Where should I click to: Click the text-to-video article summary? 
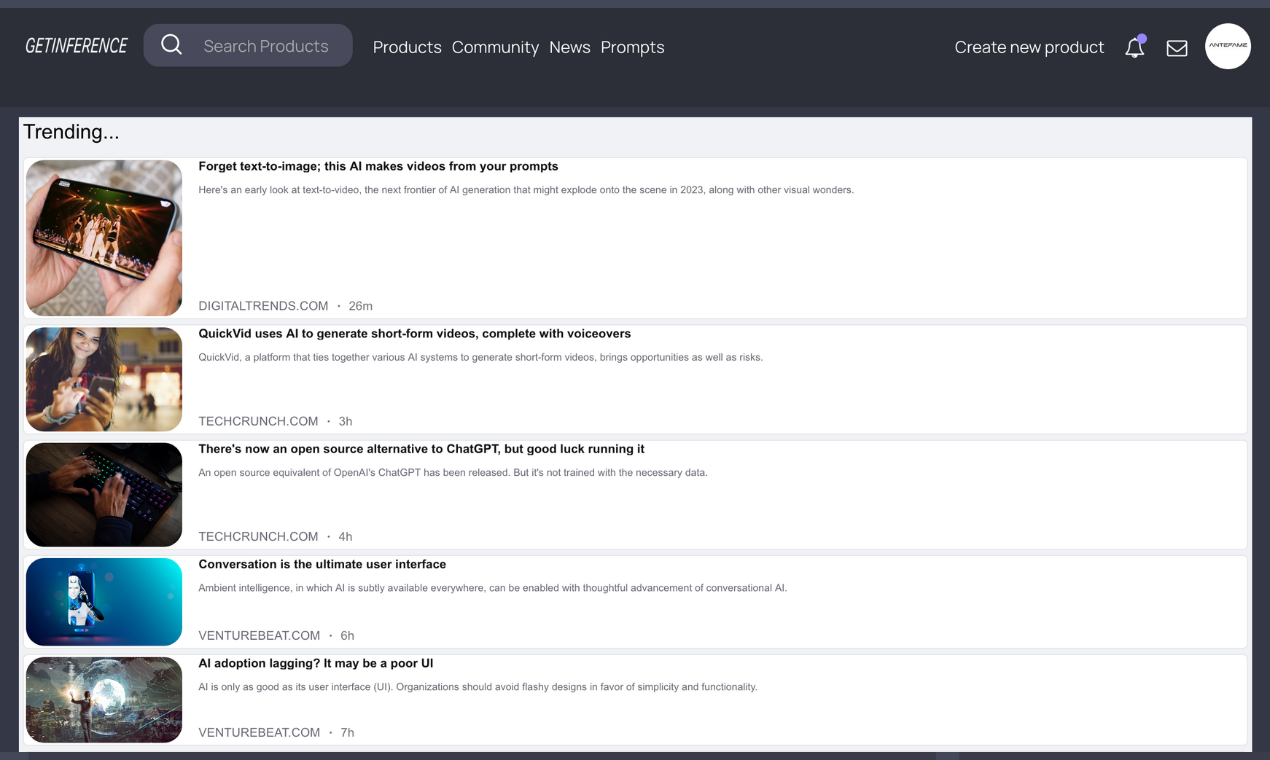[526, 190]
